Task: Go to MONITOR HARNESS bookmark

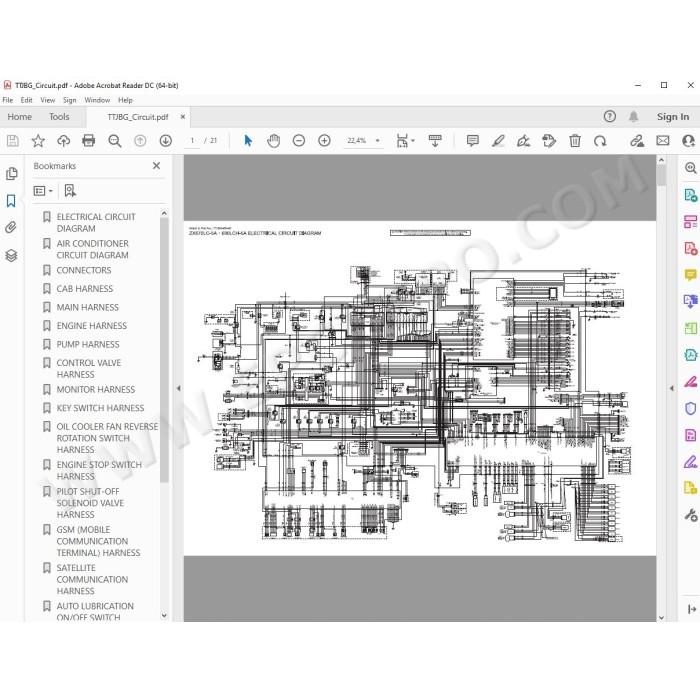Action: [96, 390]
